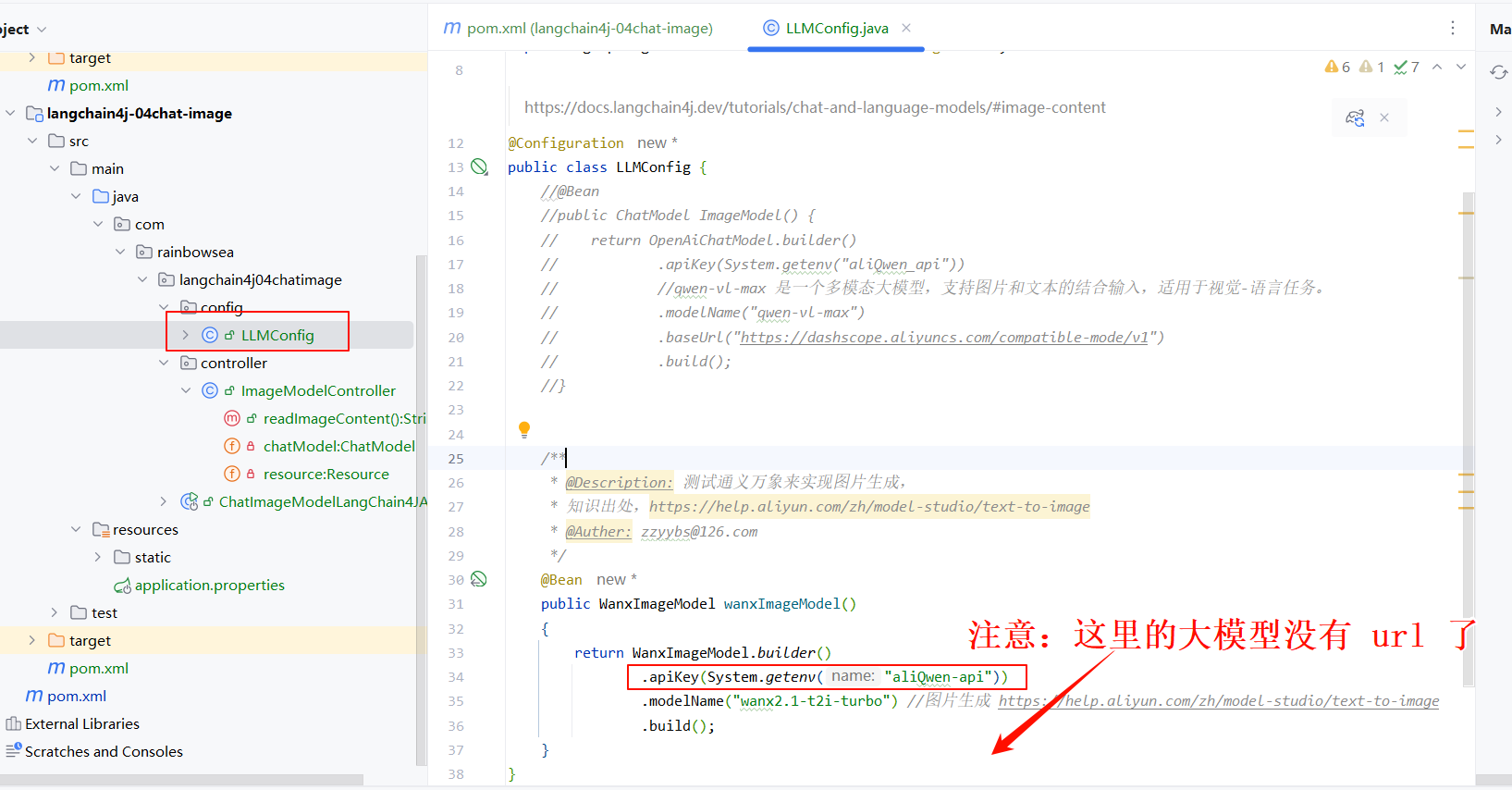
Task: Dismiss the Maven changes floating notification
Action: (1384, 117)
